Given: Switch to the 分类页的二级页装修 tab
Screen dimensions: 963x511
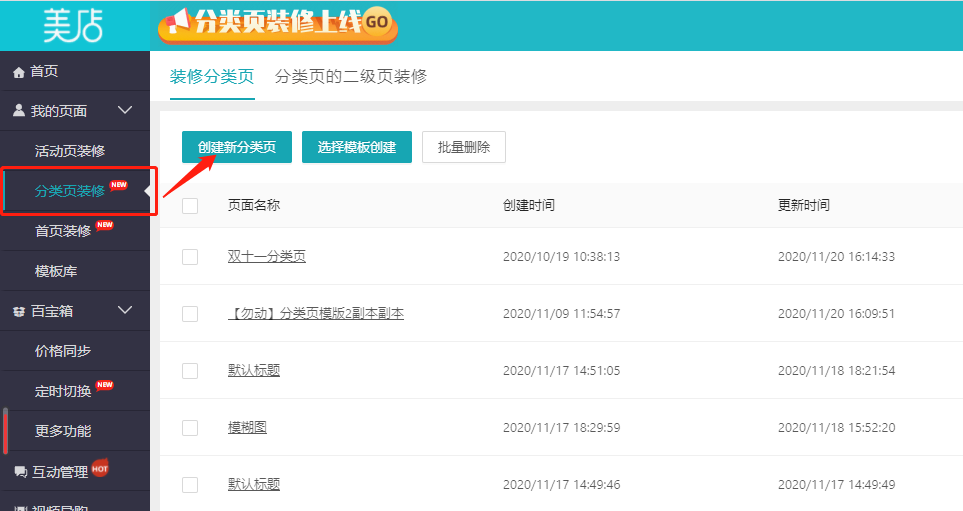Looking at the screenshot, I should pos(351,76).
